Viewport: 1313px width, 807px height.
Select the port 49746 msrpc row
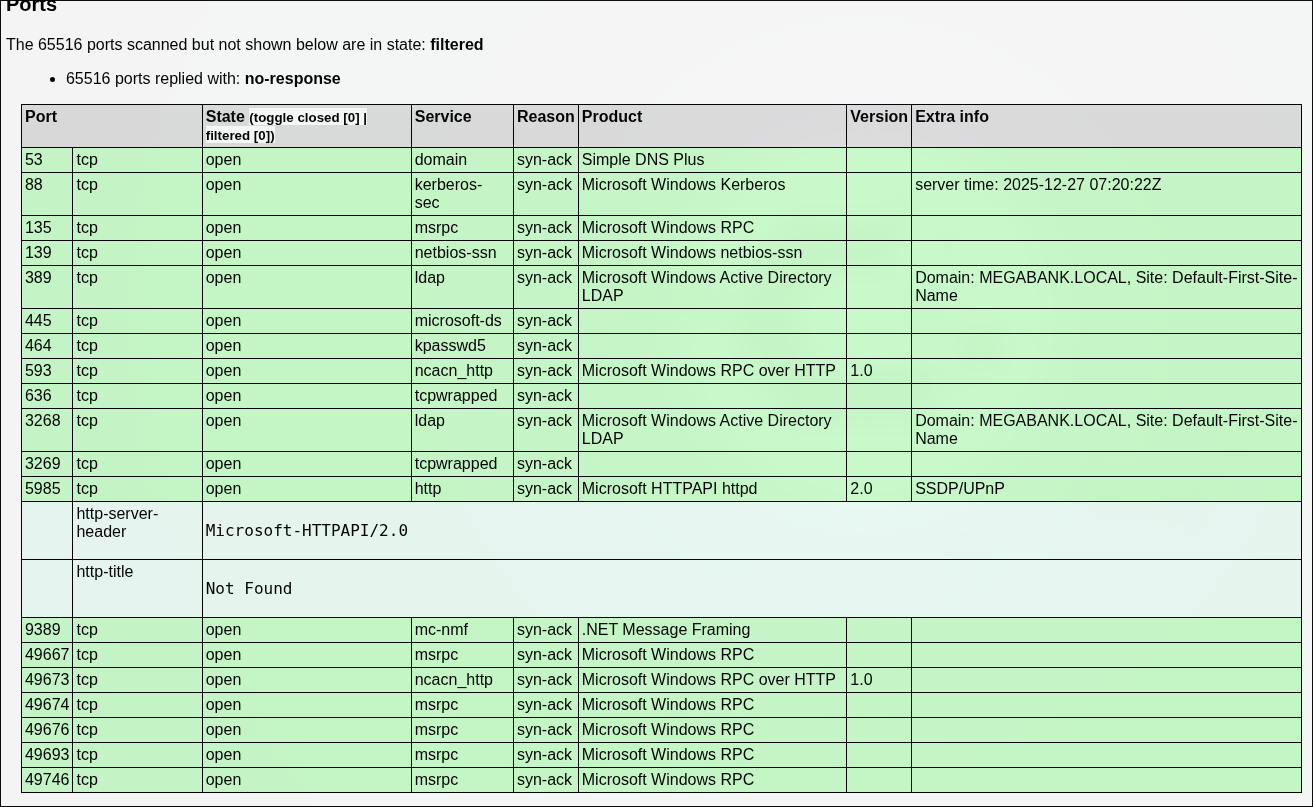pyautogui.click(x=661, y=780)
